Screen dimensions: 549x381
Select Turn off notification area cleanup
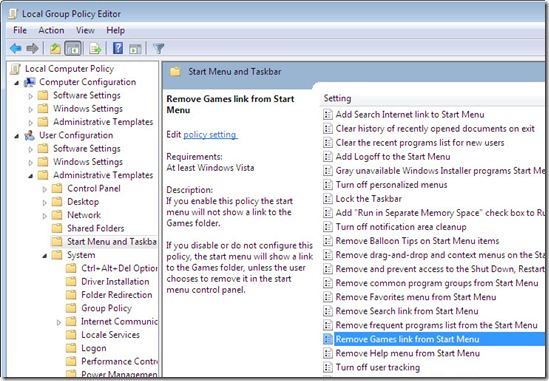click(401, 227)
